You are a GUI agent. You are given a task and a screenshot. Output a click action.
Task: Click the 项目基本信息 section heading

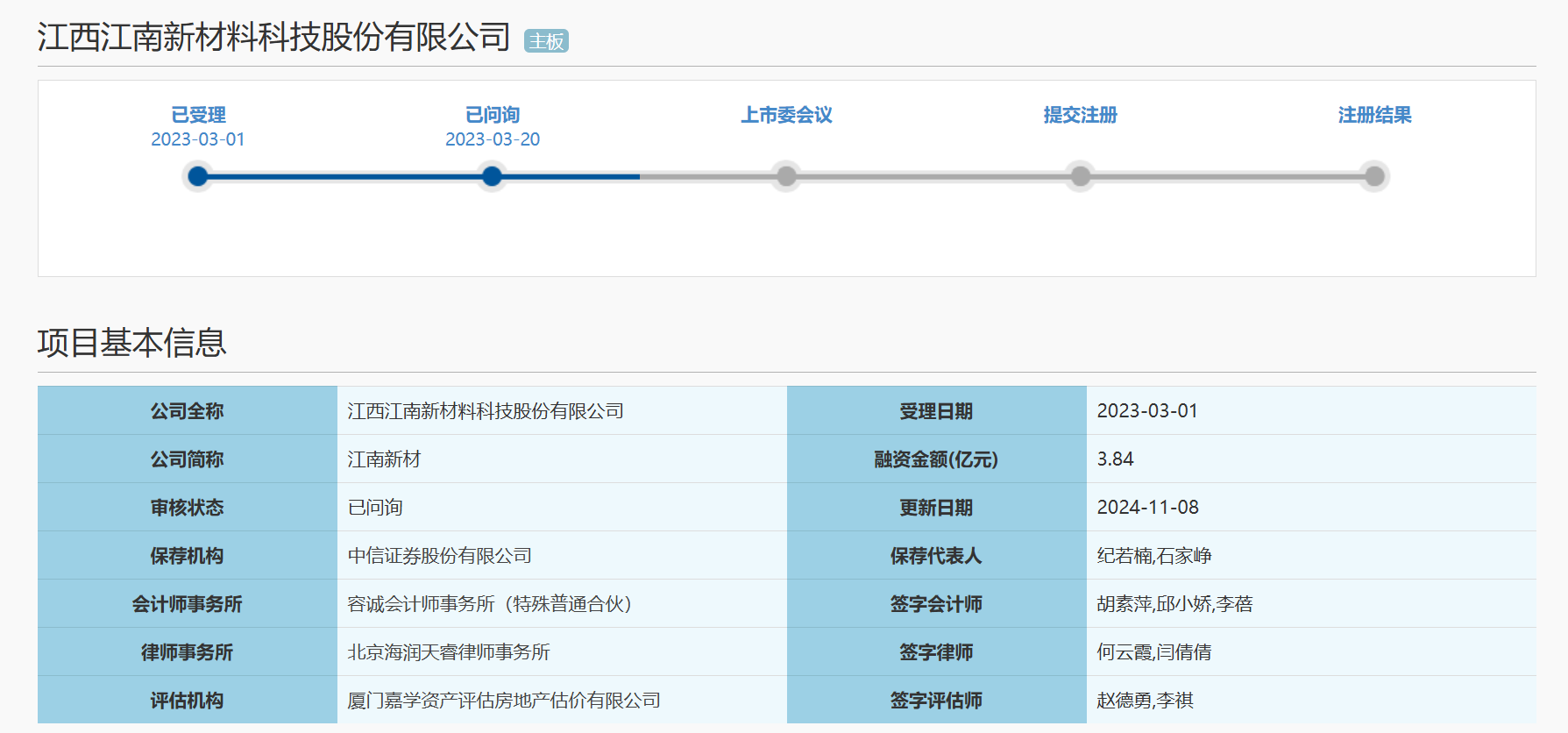pos(132,343)
